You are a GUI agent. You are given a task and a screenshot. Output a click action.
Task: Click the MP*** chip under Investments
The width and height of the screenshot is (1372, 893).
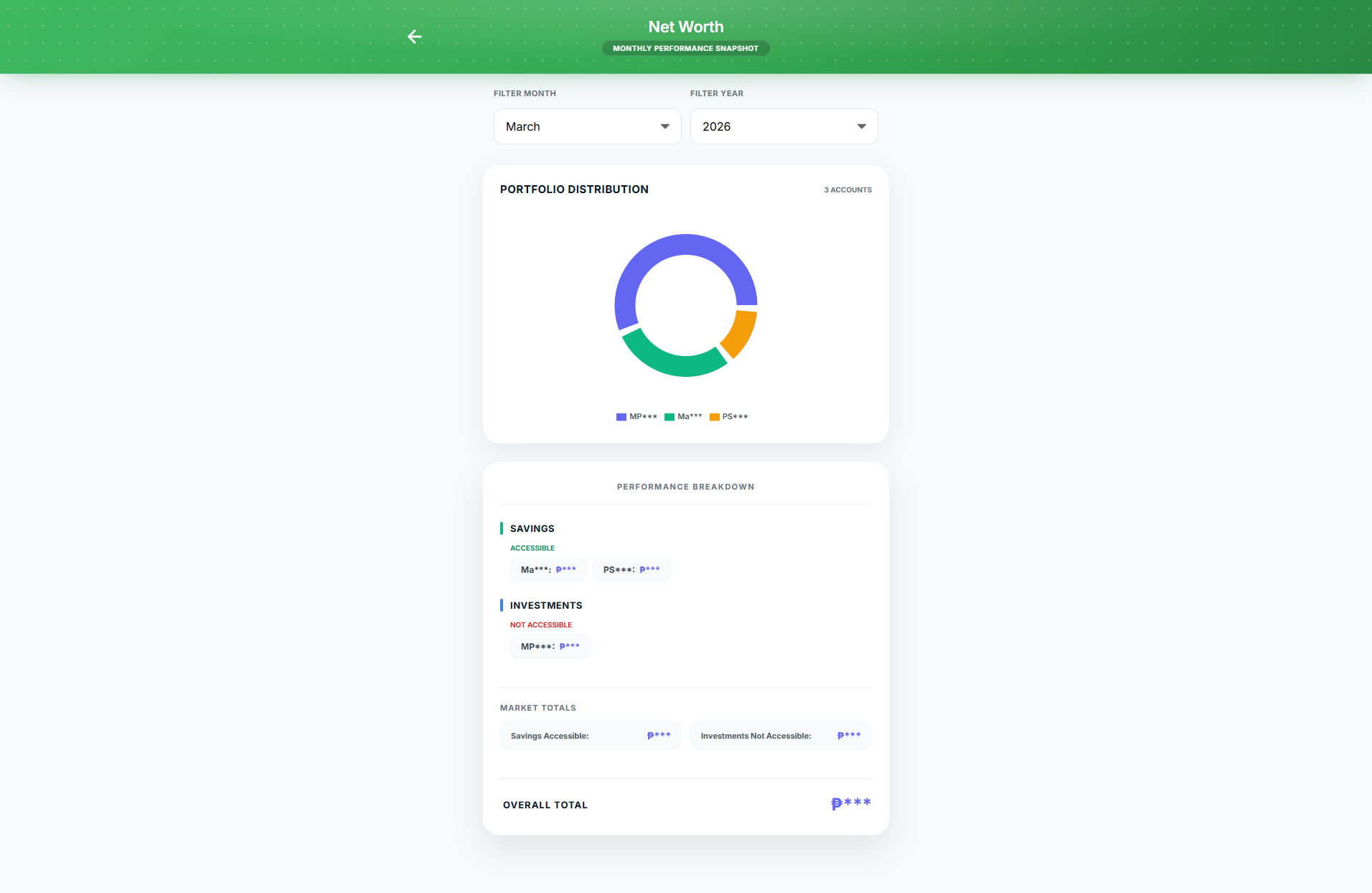(x=550, y=647)
